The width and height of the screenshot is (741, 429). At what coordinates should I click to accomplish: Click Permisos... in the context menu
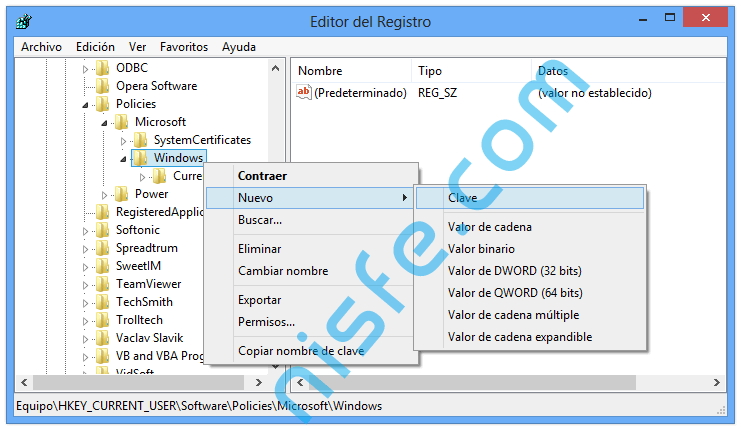coord(266,322)
